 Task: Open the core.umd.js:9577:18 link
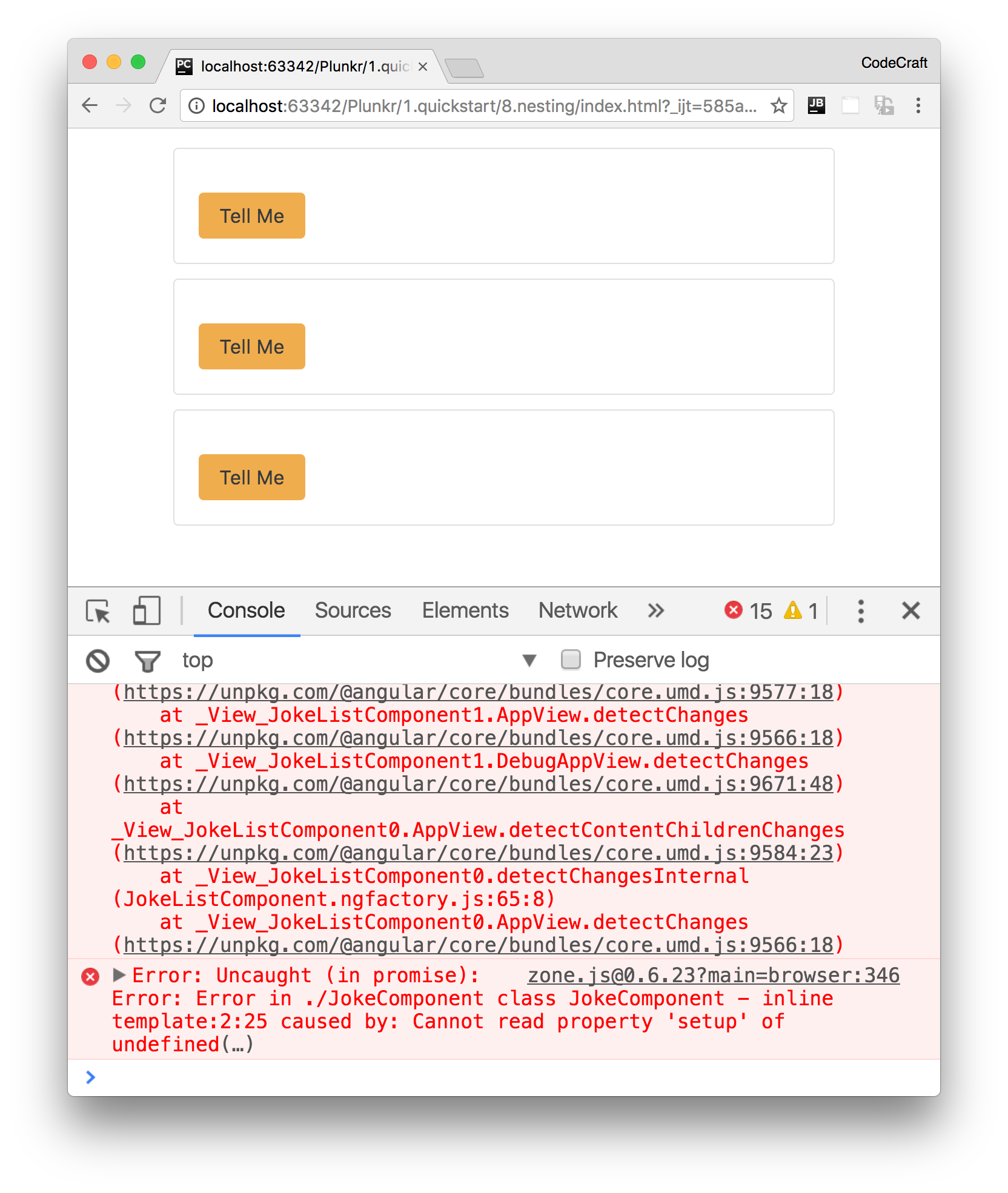[479, 692]
